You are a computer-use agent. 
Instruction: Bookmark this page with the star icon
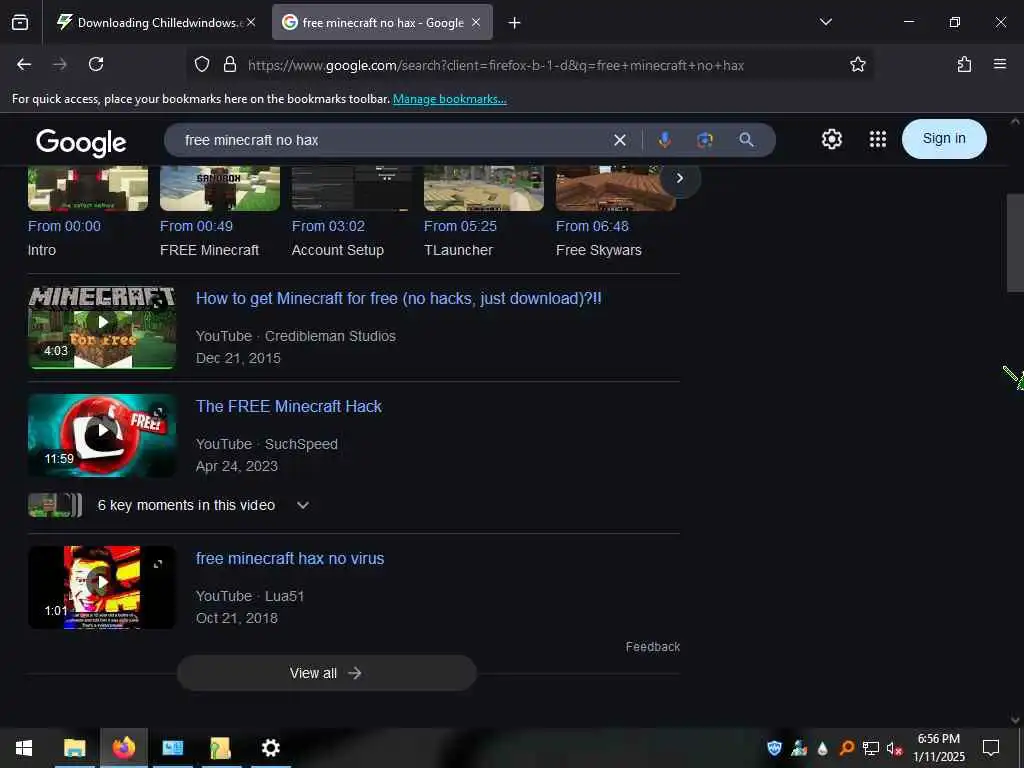point(857,64)
